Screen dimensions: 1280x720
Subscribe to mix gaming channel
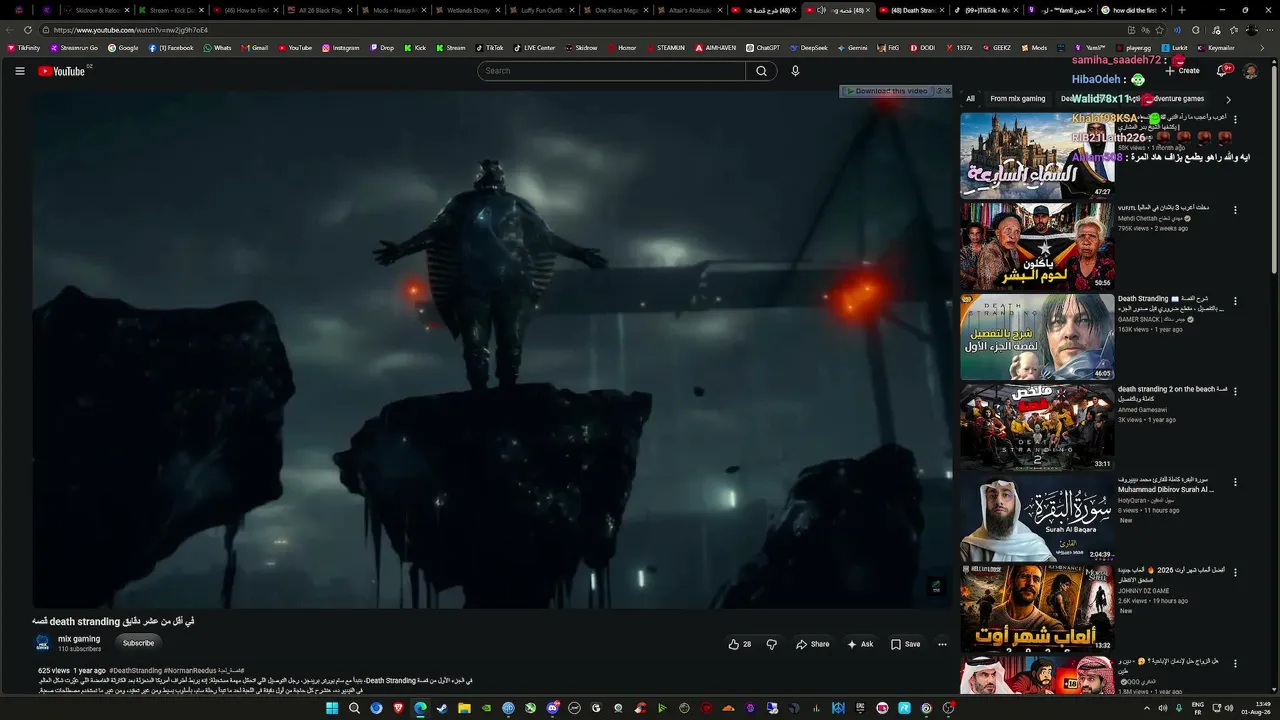[x=138, y=643]
